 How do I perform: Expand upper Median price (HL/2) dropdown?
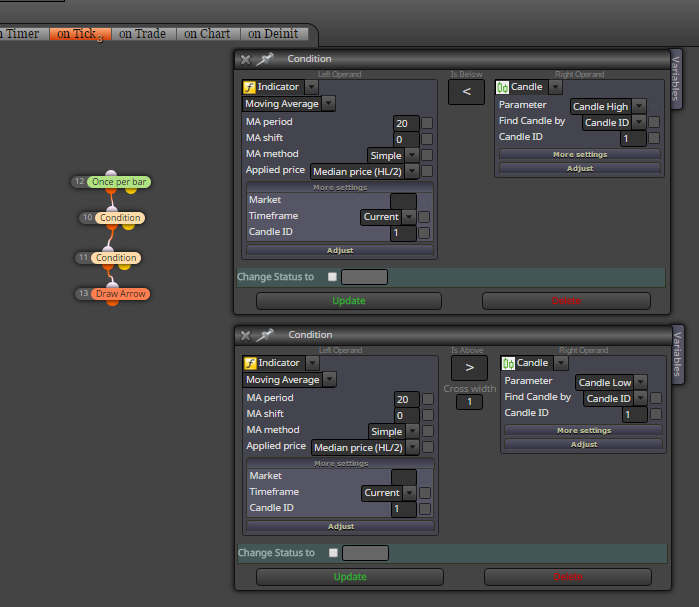tap(412, 171)
